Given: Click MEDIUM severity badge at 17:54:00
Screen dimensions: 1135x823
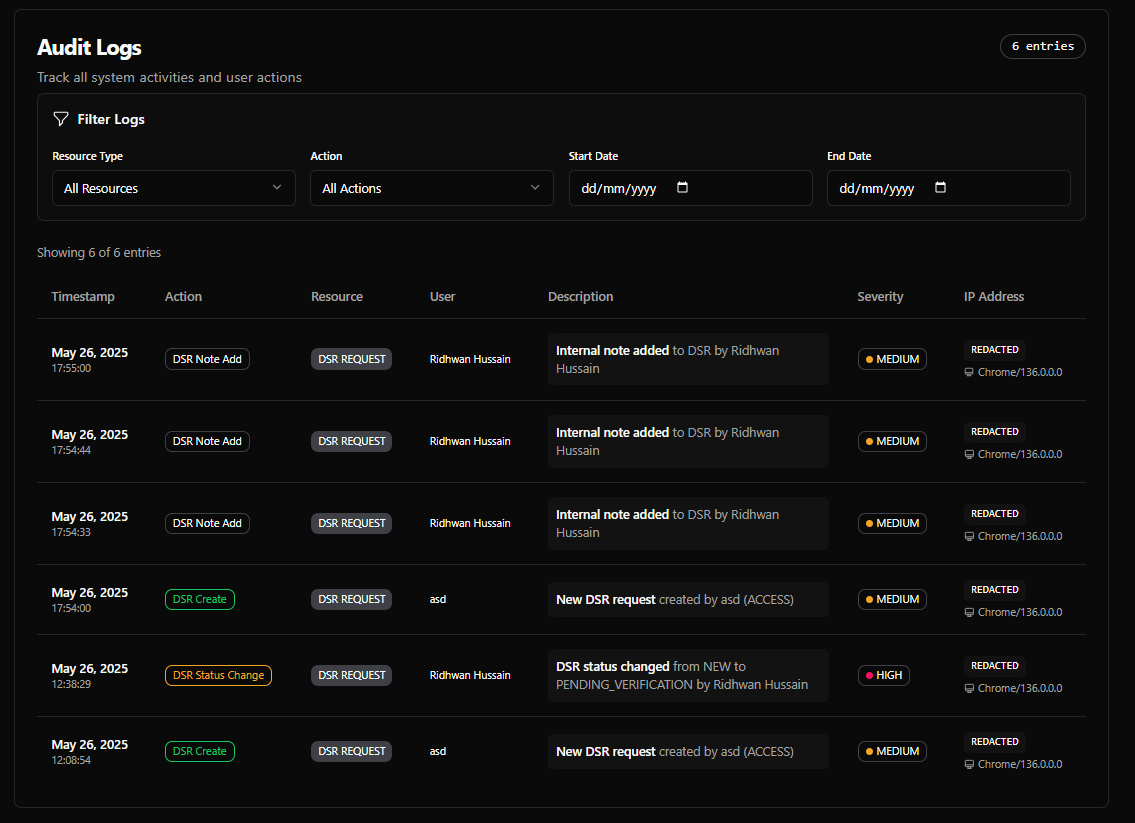Looking at the screenshot, I should point(892,599).
